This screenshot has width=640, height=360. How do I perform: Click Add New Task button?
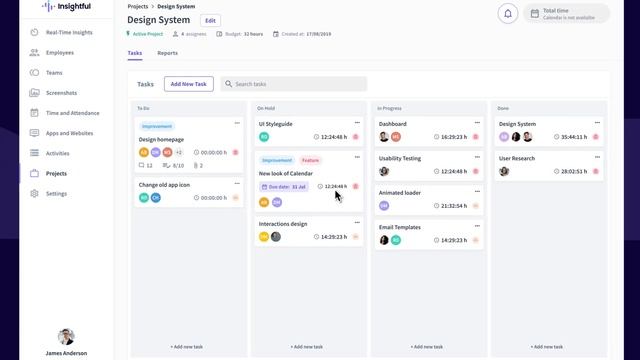pos(189,84)
